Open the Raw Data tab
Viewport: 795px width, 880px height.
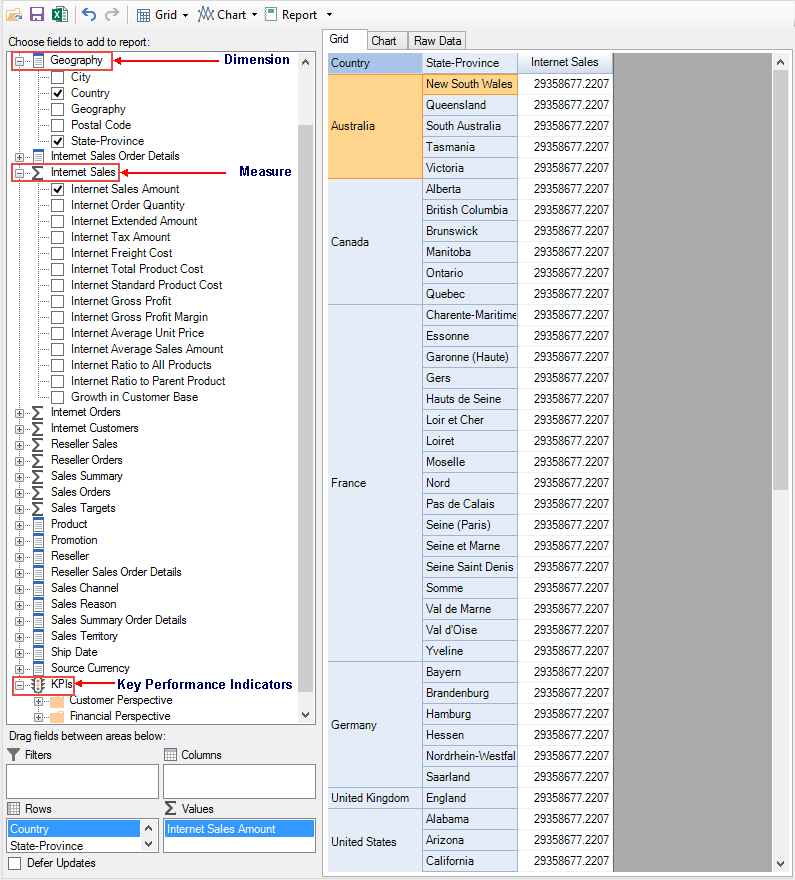437,41
